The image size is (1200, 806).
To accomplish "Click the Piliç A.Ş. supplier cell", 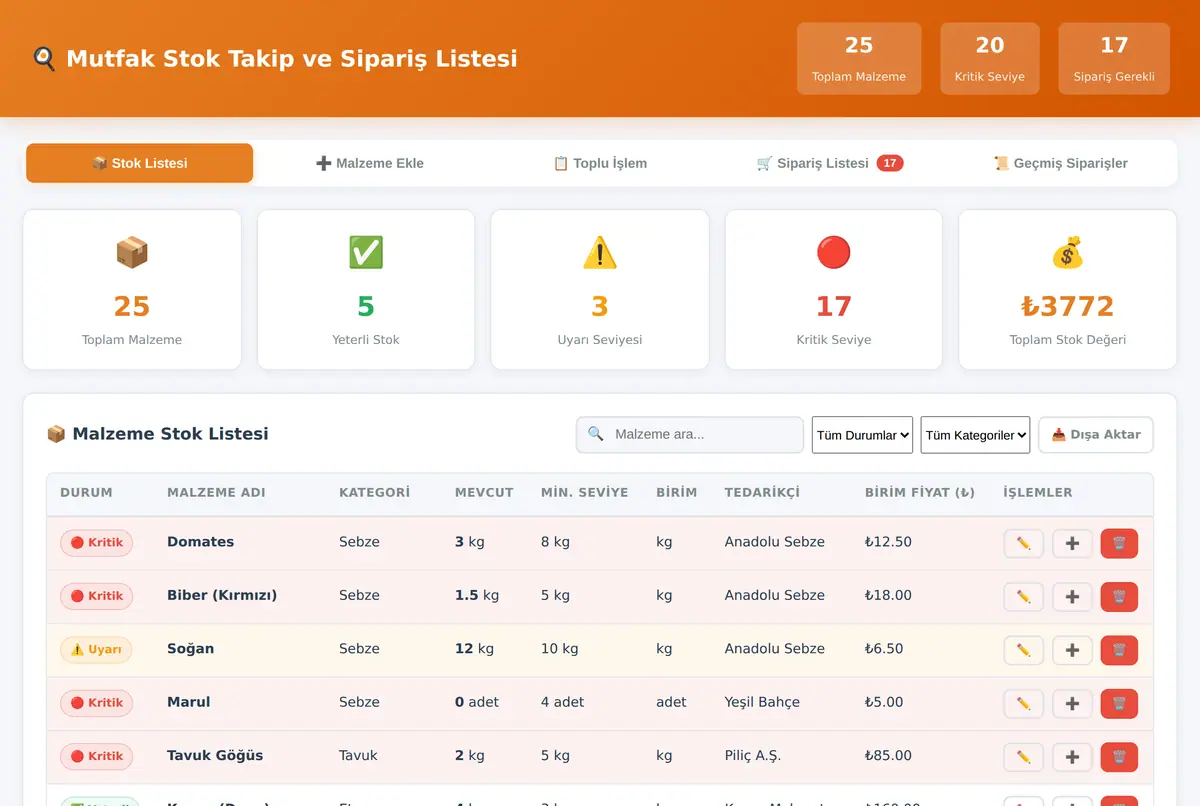I will (x=753, y=756).
